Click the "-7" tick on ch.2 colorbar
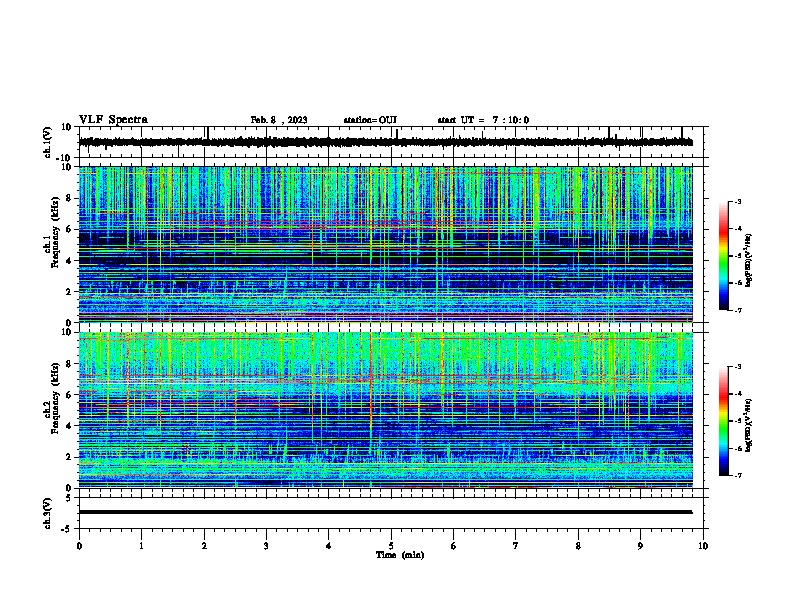The height and width of the screenshot is (612, 792). click(737, 475)
